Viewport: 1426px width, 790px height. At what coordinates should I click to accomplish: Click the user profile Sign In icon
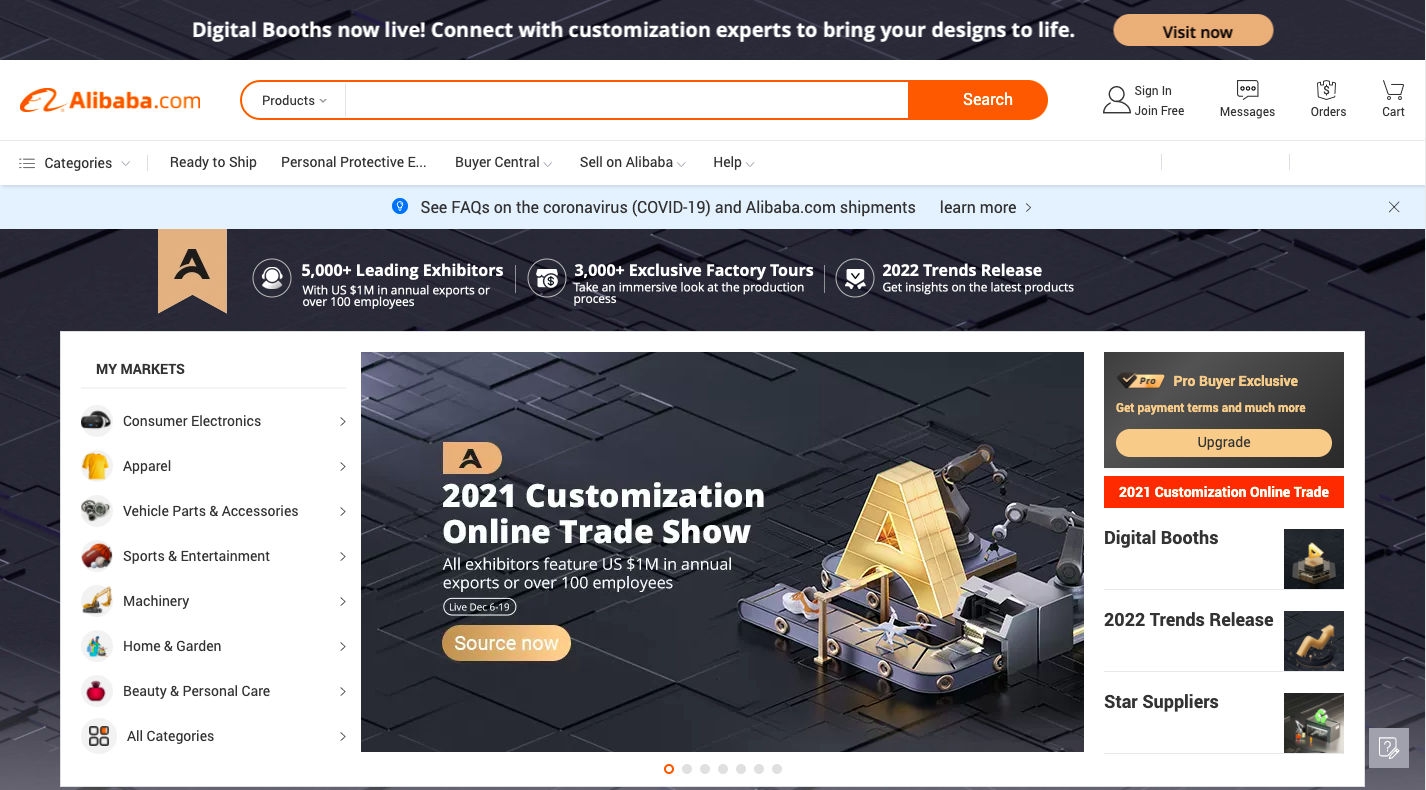1116,100
